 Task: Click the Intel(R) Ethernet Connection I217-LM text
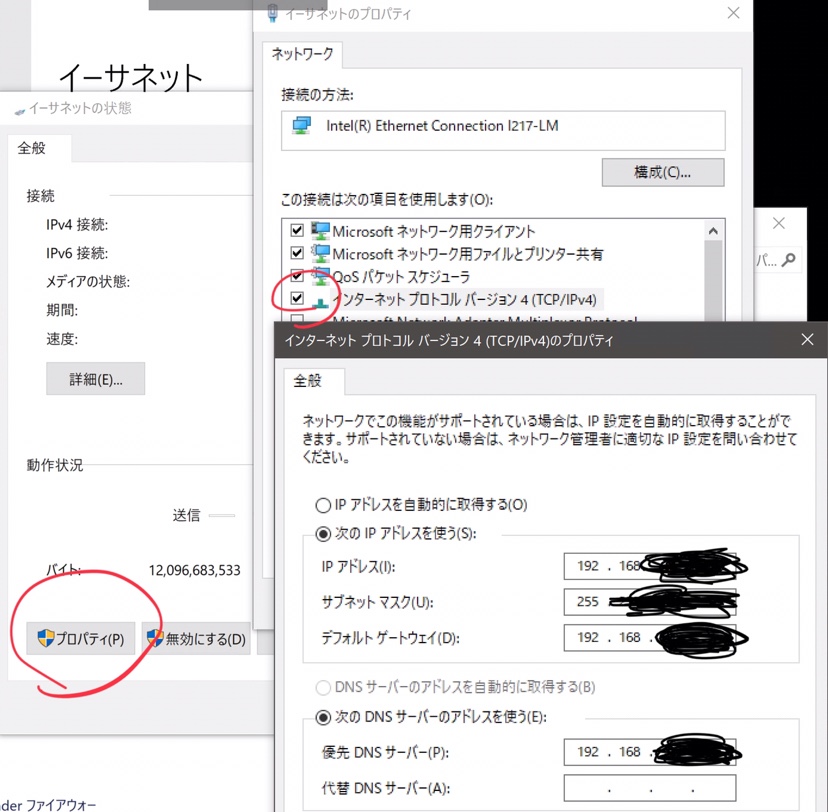(x=442, y=126)
